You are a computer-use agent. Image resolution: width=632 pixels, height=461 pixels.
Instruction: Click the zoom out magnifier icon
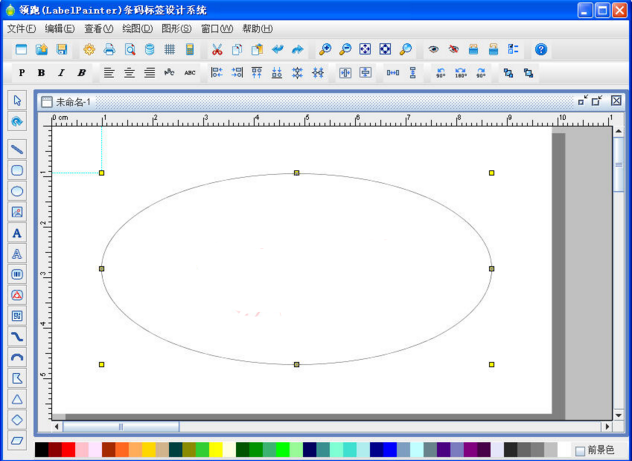[345, 50]
